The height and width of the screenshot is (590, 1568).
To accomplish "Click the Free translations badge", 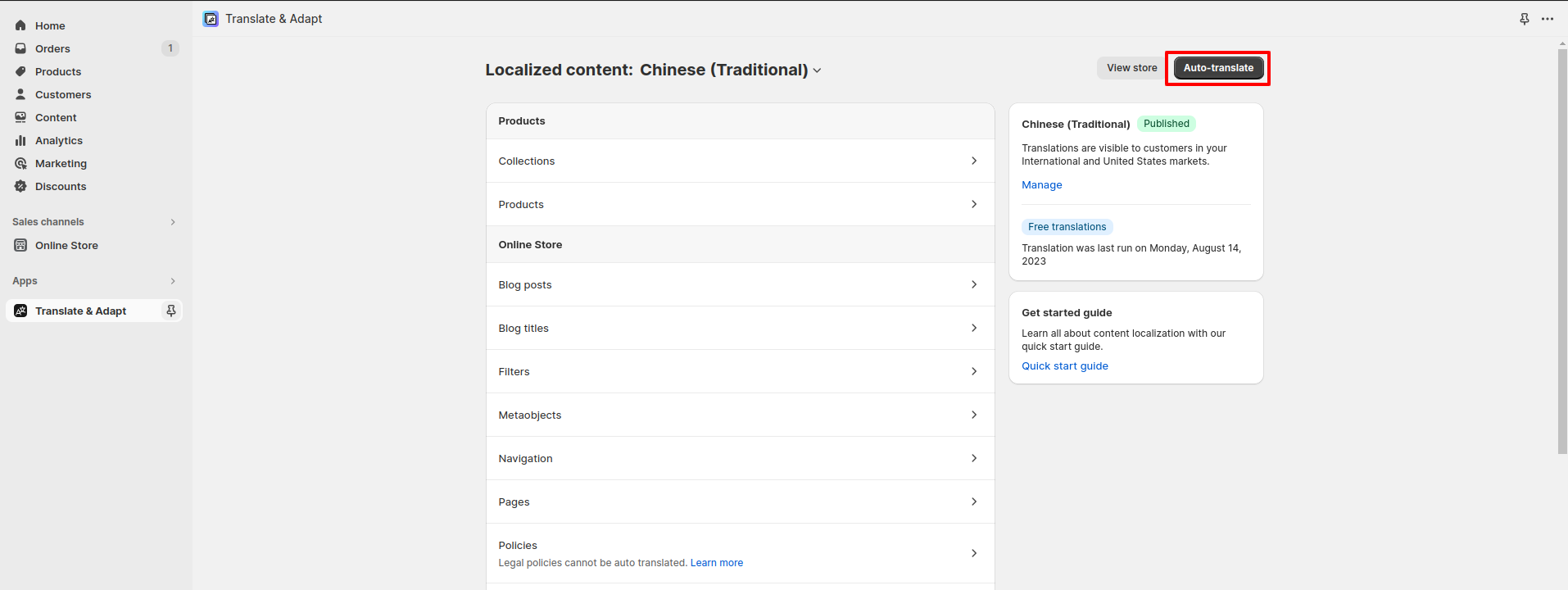I will click(x=1067, y=227).
